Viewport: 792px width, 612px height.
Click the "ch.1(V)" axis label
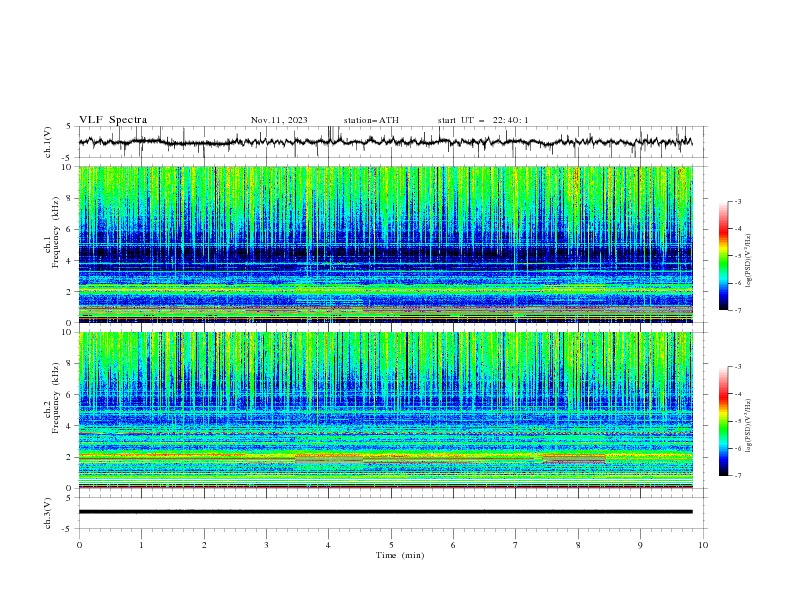tap(48, 142)
